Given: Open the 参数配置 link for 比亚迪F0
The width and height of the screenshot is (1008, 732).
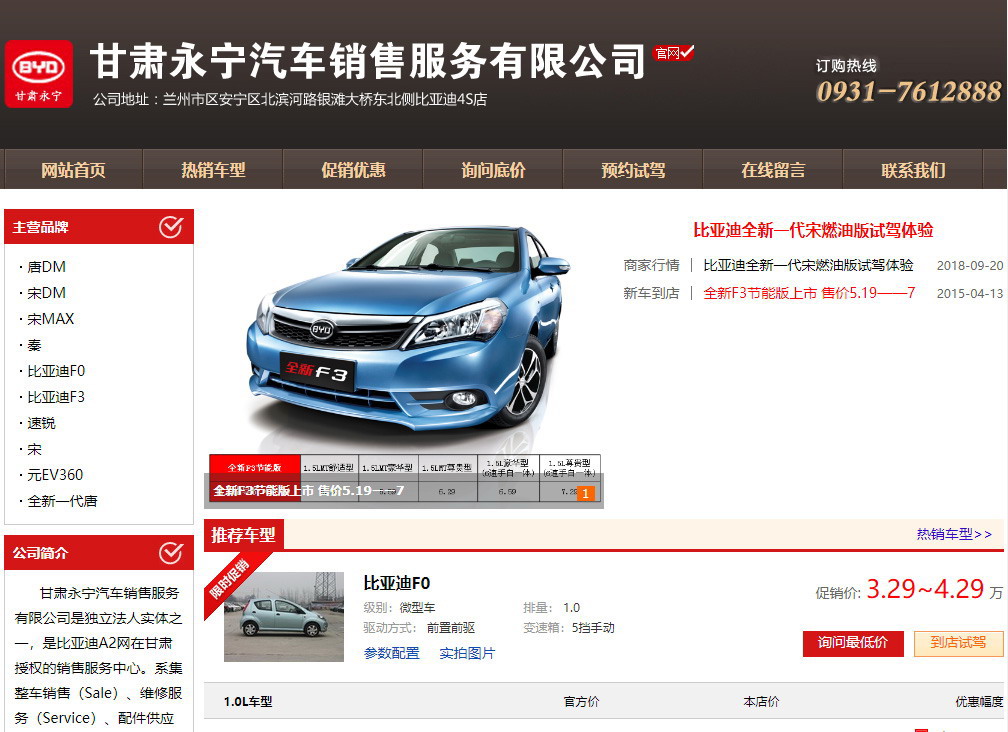Looking at the screenshot, I should tap(392, 654).
